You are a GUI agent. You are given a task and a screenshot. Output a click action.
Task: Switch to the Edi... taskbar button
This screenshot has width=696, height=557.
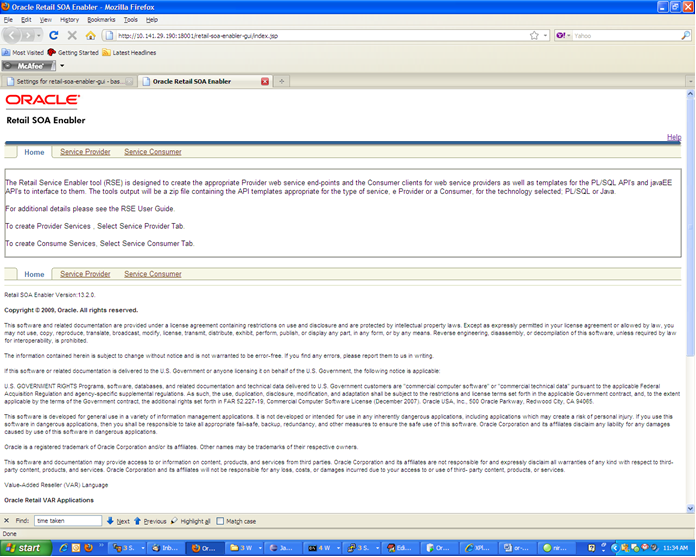[399, 548]
